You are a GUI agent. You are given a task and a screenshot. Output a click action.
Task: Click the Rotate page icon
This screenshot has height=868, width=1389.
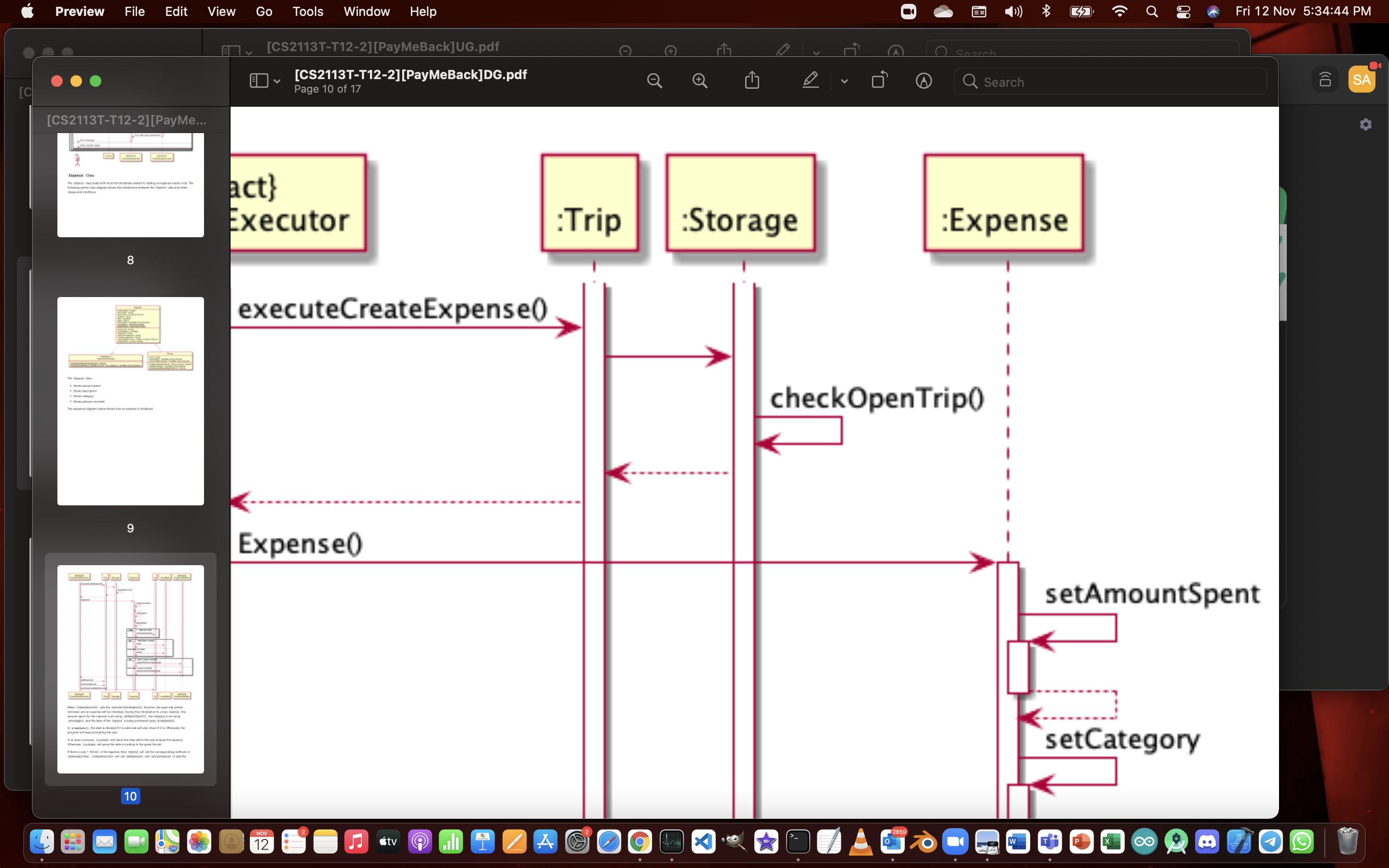point(879,81)
